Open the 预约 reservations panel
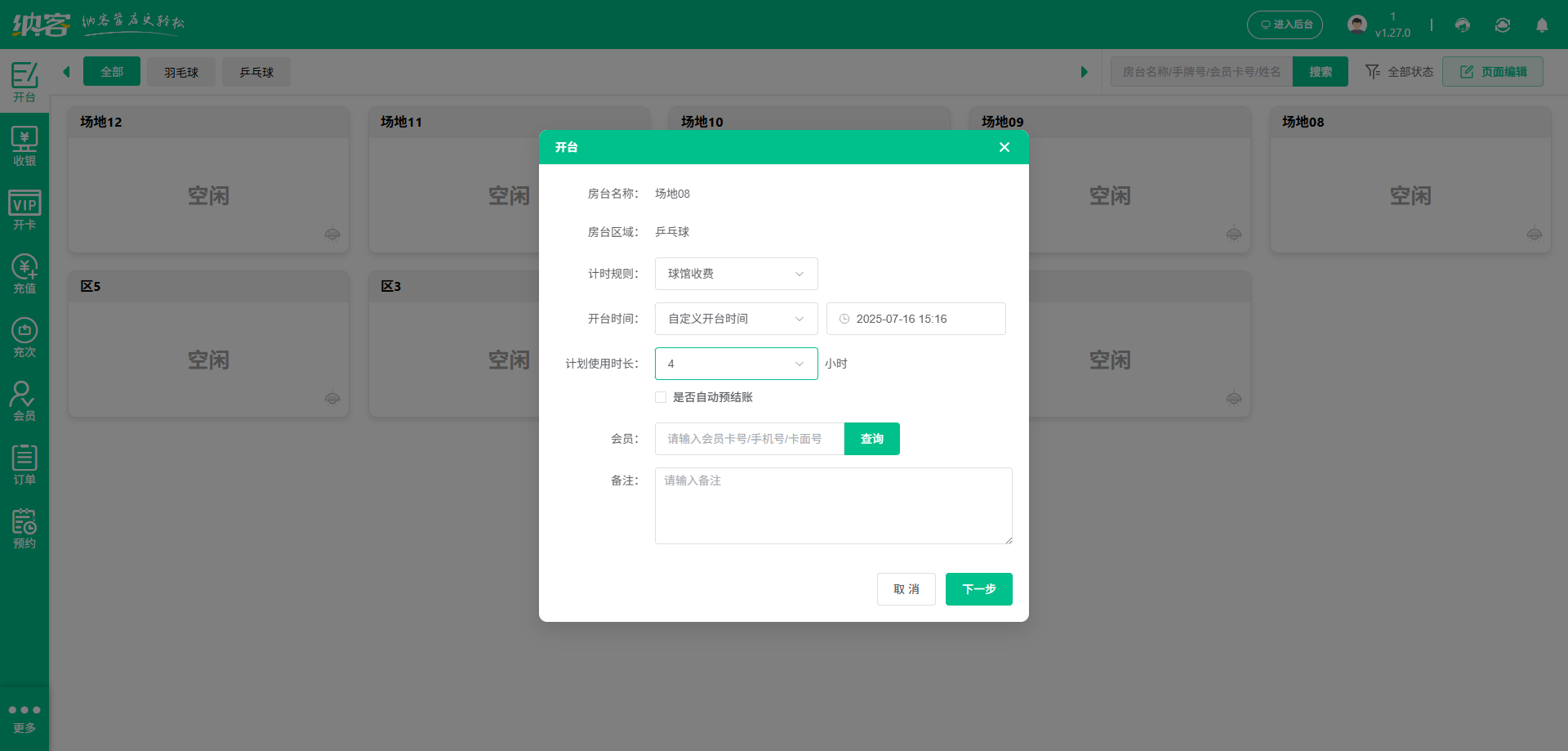 click(x=24, y=527)
